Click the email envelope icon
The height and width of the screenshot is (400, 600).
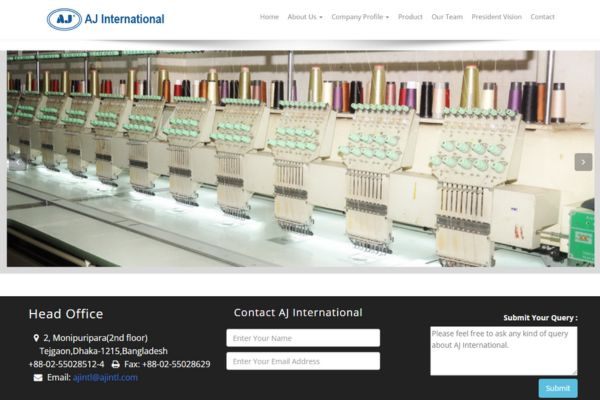(38, 378)
